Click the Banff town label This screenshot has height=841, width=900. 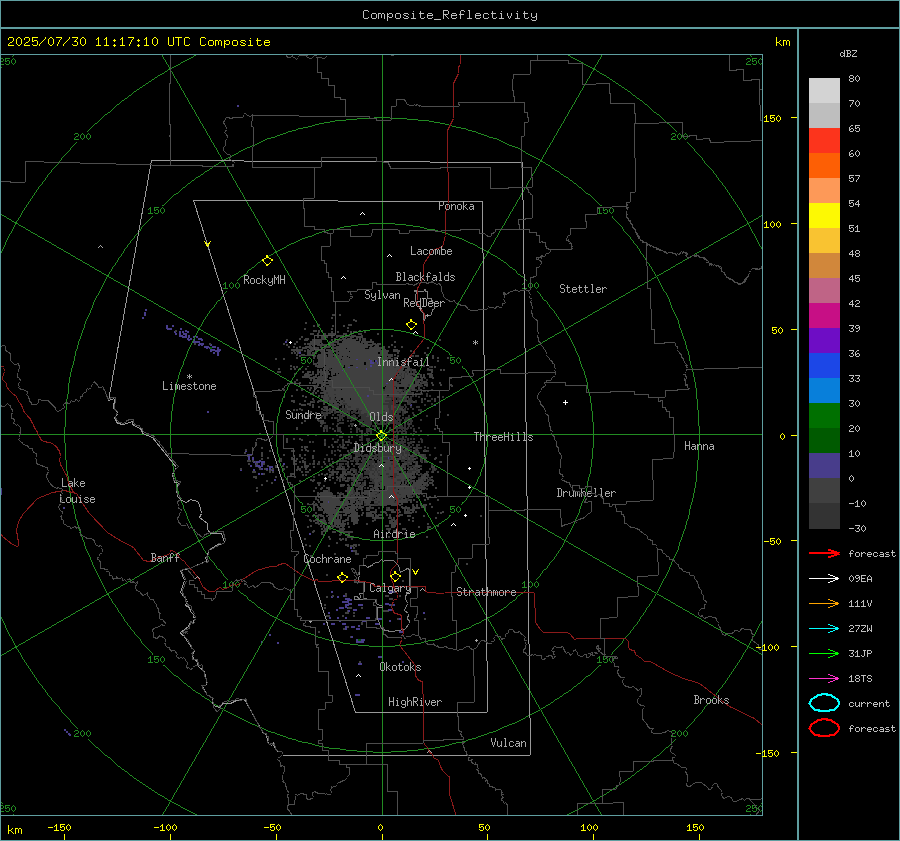coord(165,558)
